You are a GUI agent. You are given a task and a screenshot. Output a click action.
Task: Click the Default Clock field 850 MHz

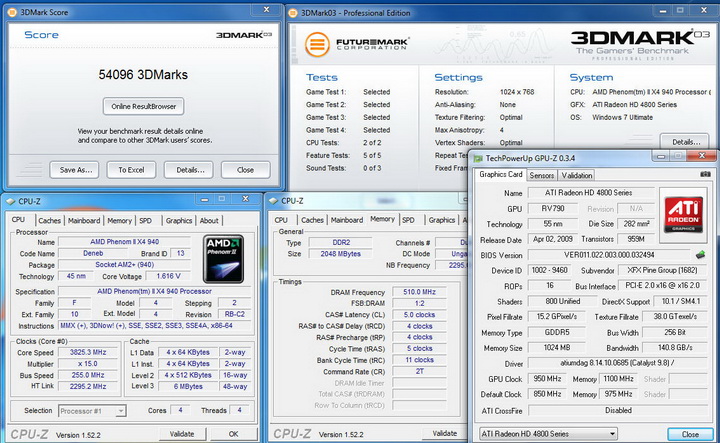coord(547,394)
